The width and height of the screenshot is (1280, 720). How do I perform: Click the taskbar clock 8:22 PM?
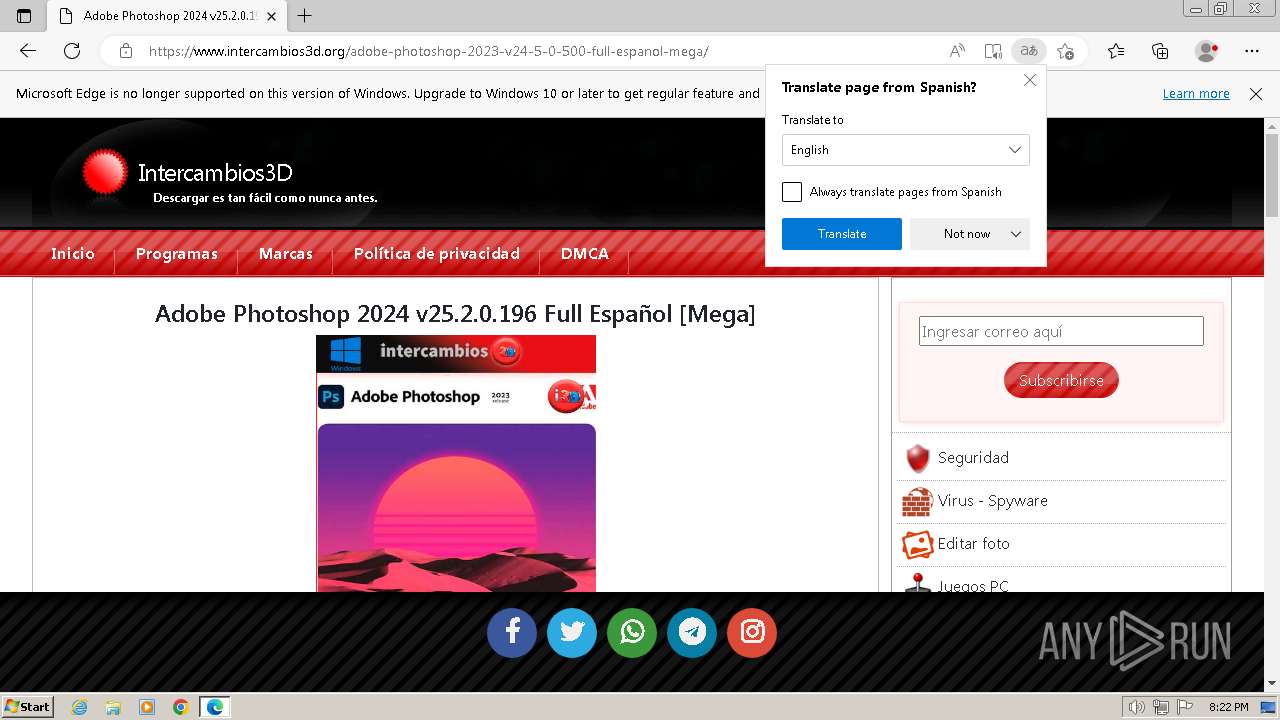click(1228, 707)
